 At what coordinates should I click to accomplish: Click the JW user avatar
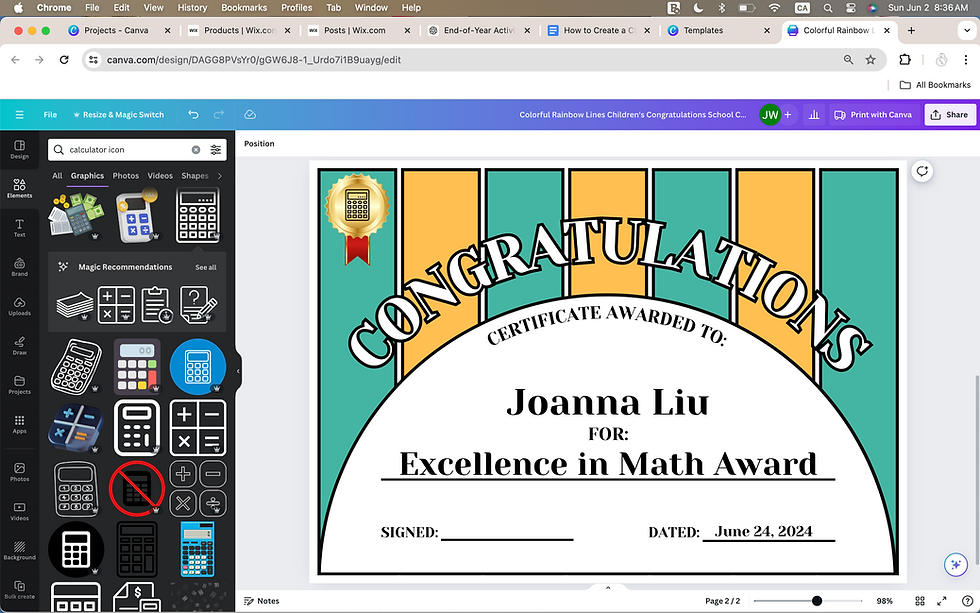coord(770,115)
